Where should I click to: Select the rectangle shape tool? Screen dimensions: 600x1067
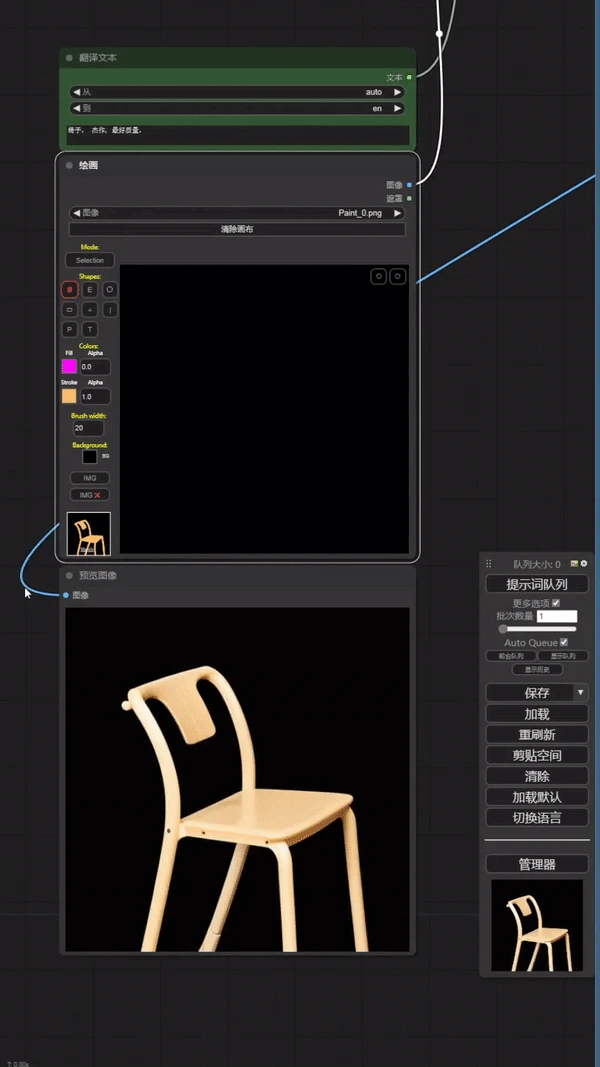(x=69, y=310)
